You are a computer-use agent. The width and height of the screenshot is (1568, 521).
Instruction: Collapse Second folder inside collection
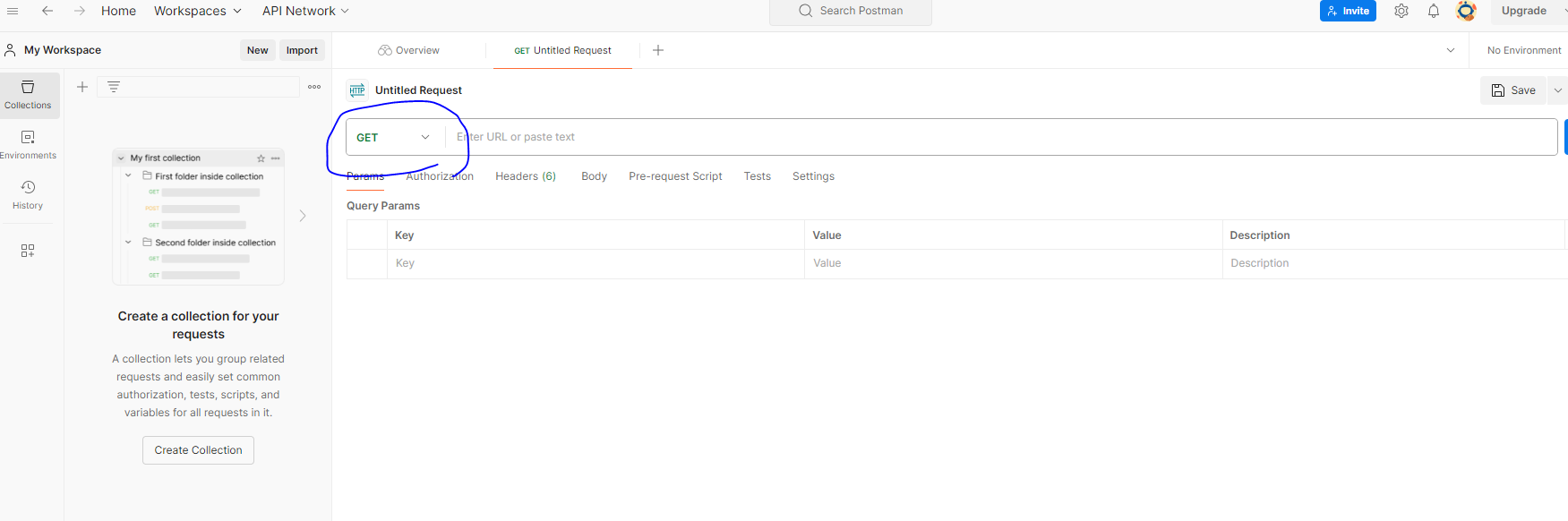[x=128, y=242]
